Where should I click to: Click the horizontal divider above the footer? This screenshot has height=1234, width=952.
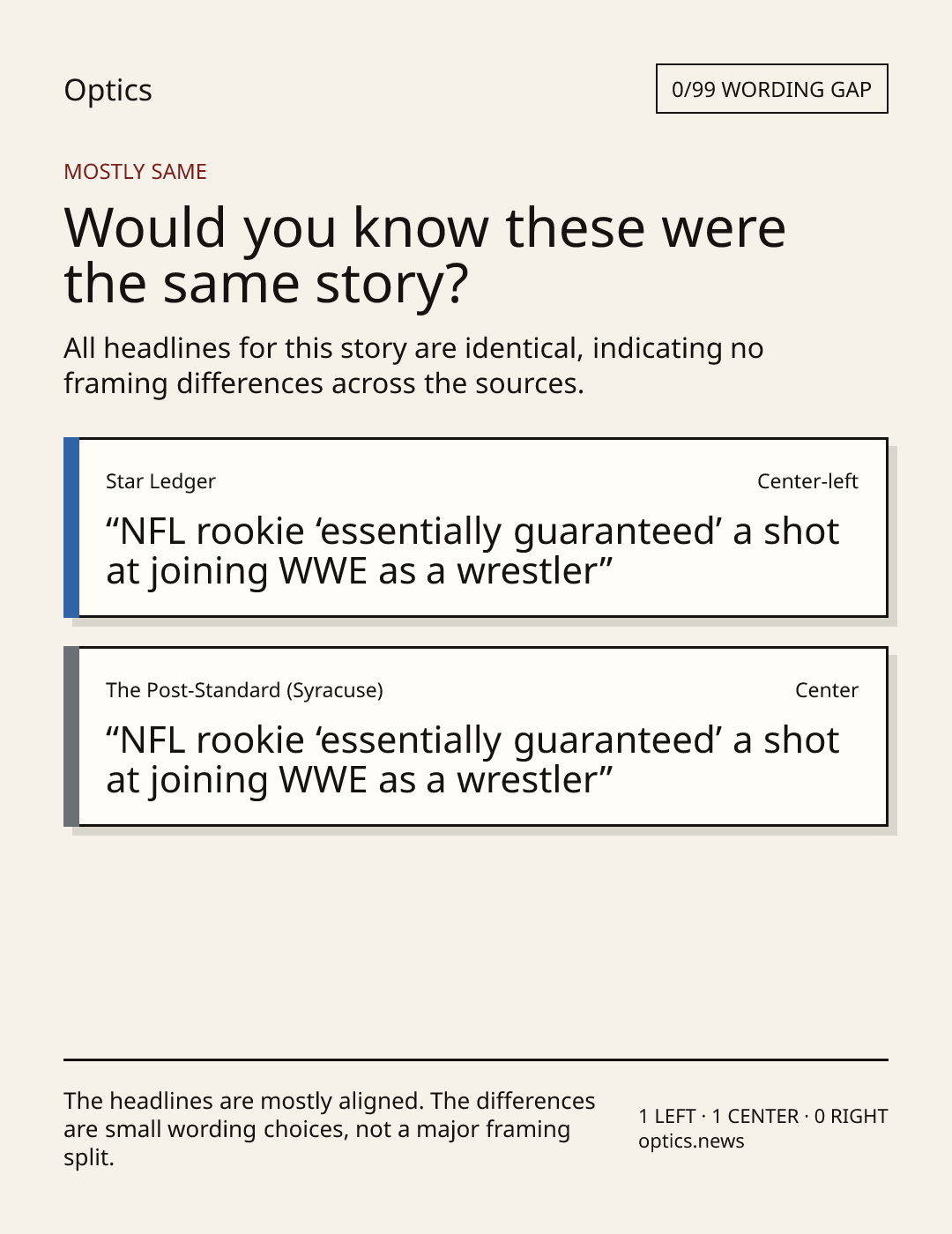pyautogui.click(x=475, y=1059)
